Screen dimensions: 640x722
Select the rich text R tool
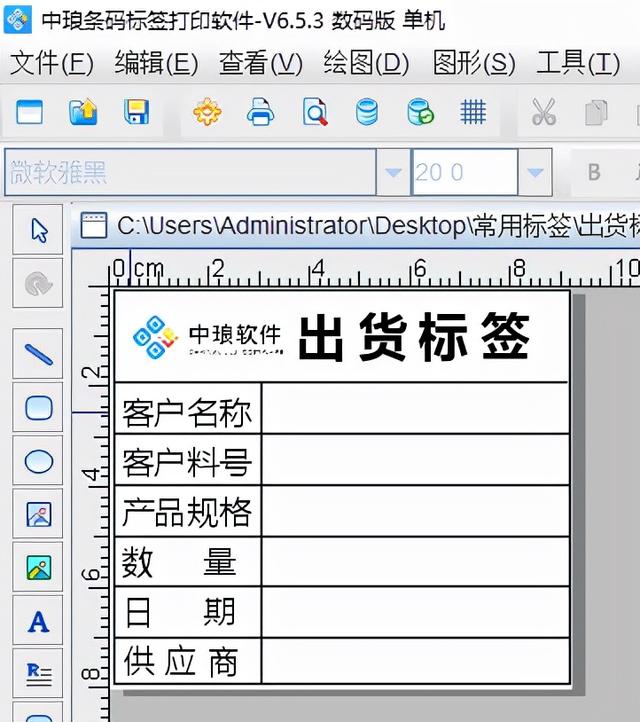38,674
